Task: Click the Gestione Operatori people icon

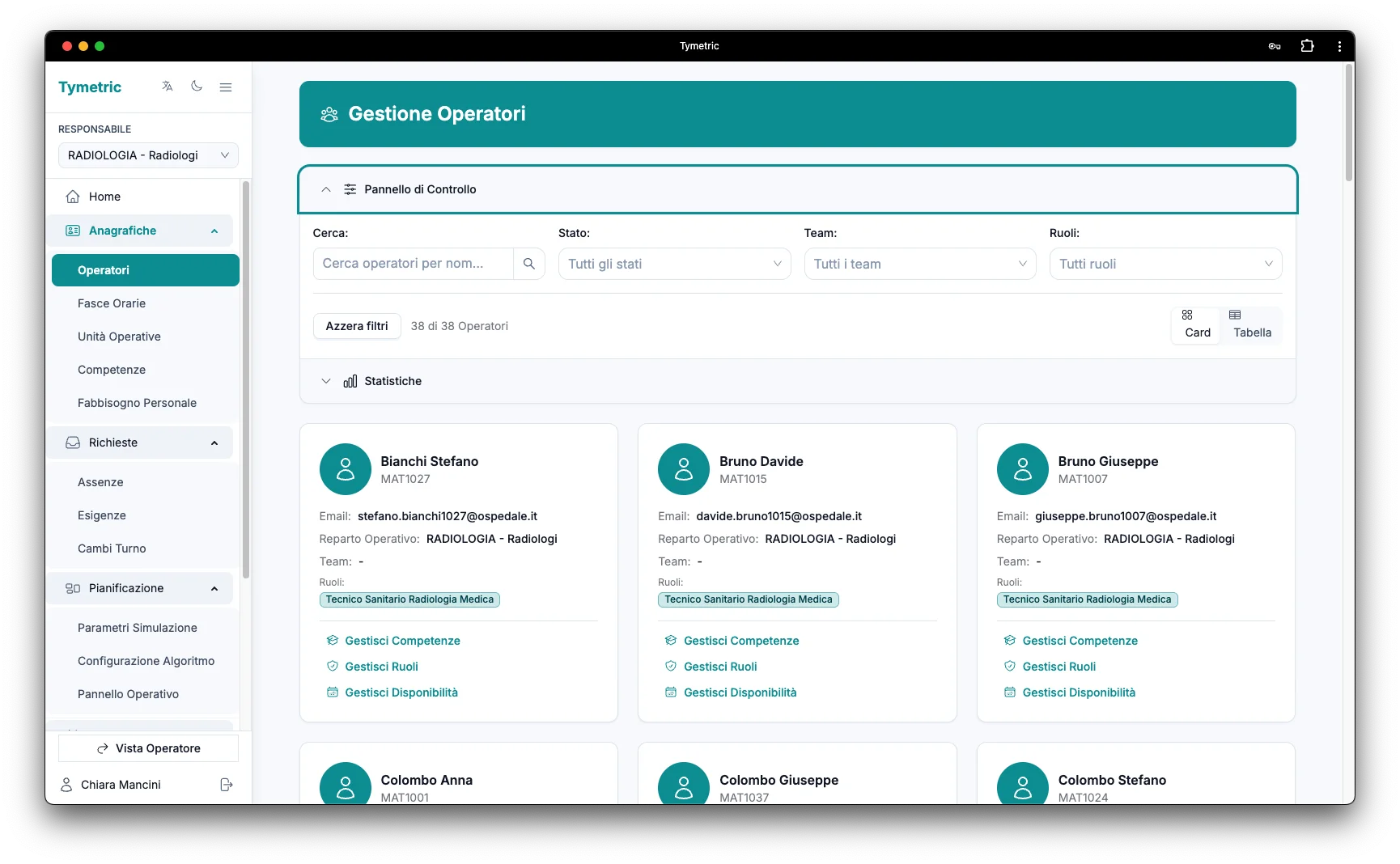Action: (329, 114)
